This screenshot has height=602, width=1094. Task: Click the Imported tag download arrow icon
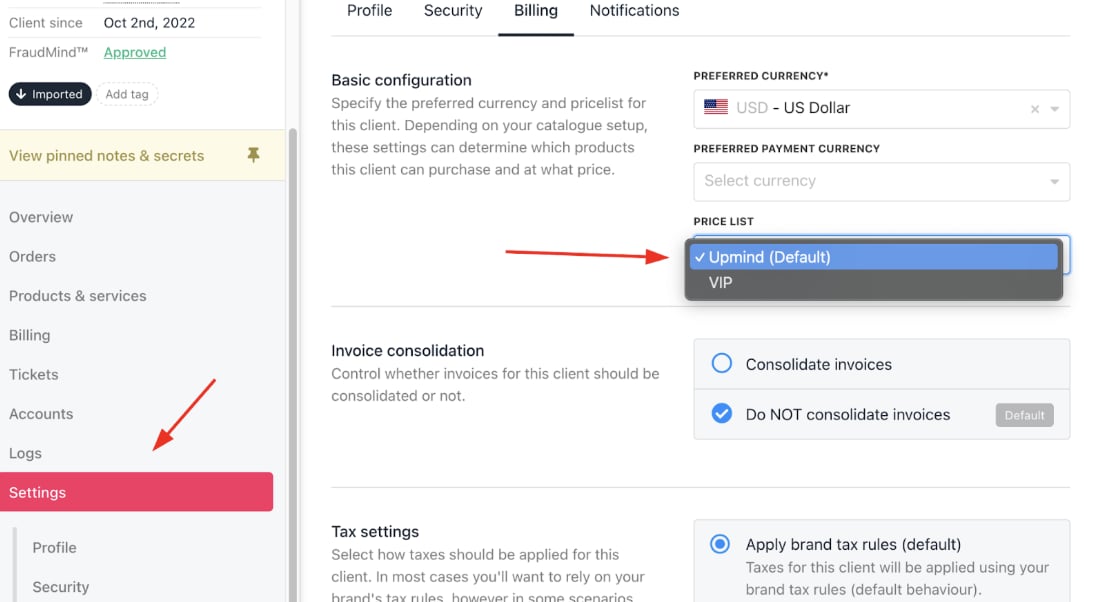pos(21,93)
